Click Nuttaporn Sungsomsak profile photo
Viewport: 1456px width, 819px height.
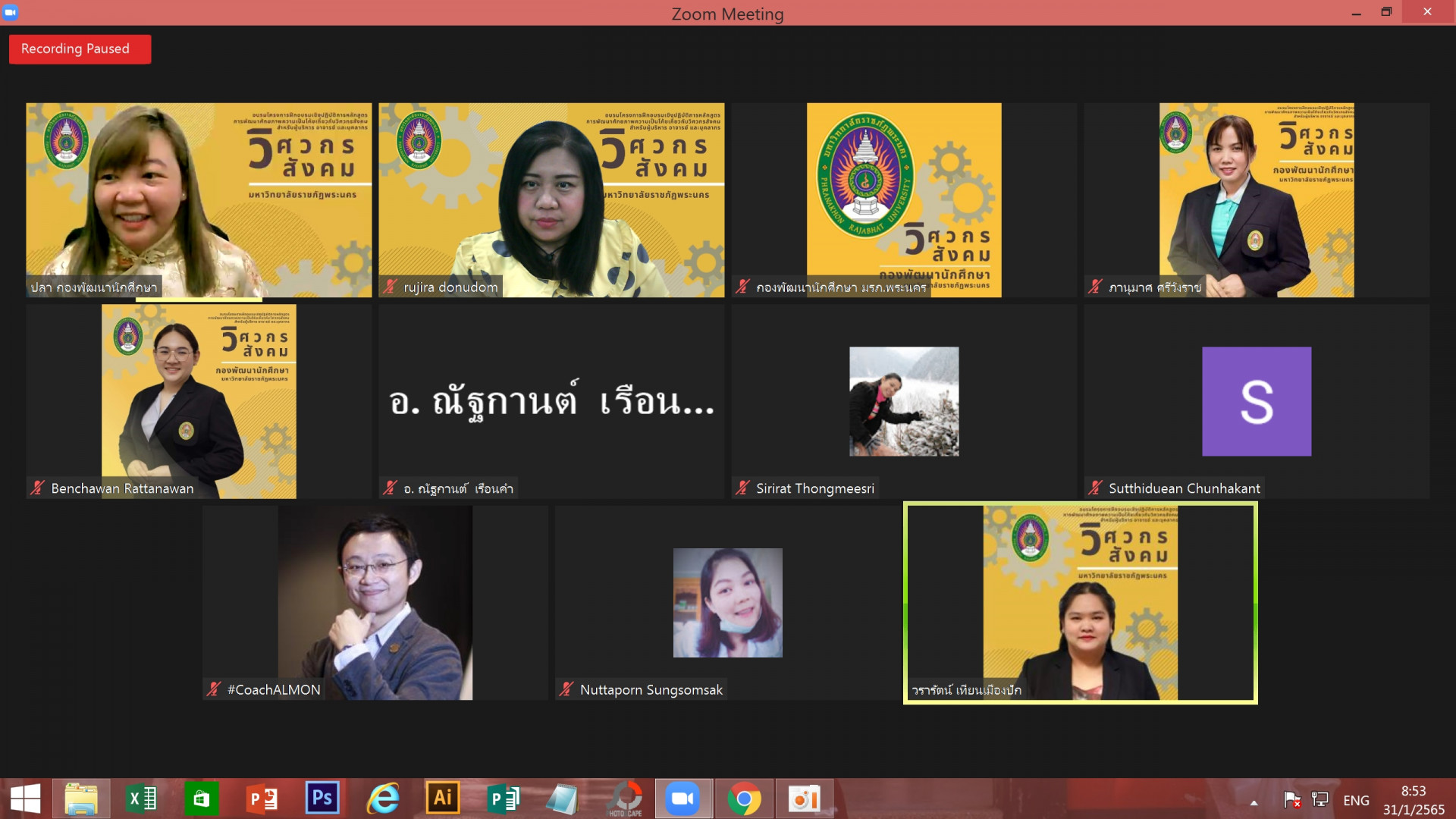728,603
